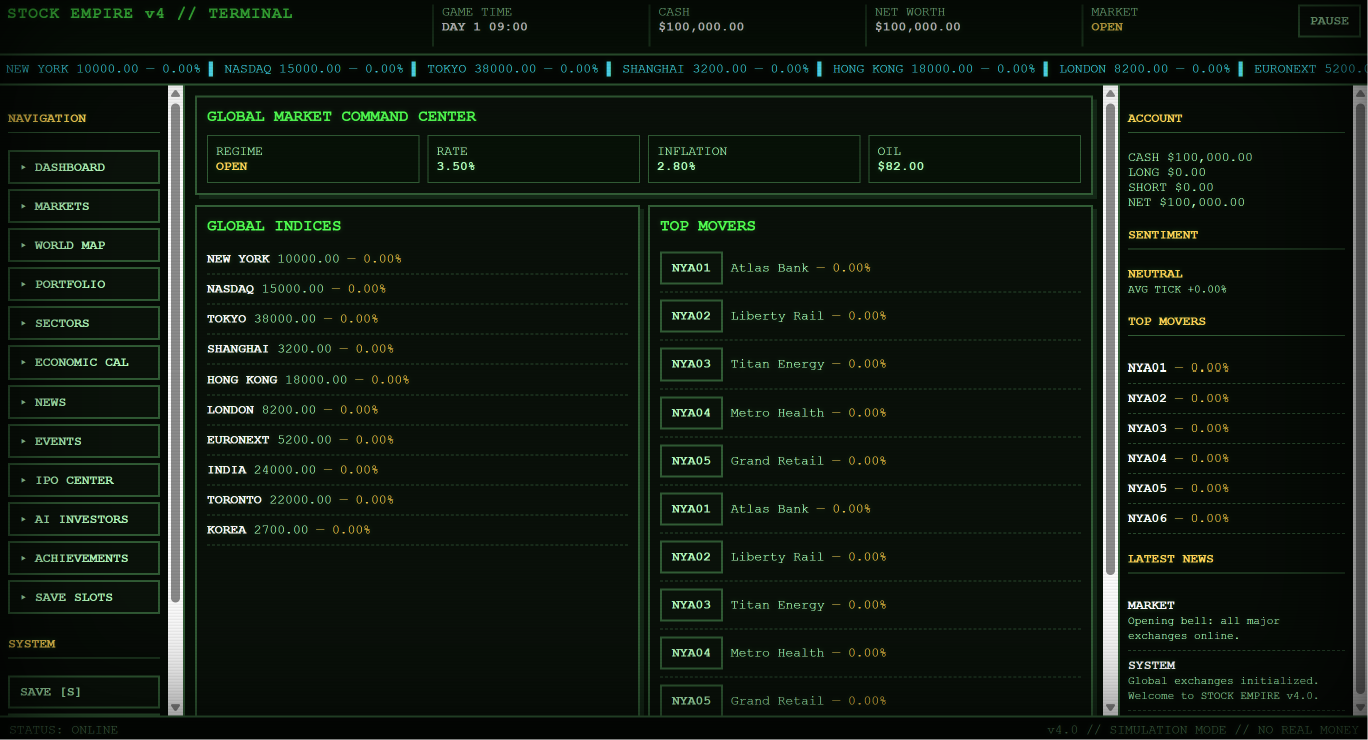Click TORONTO 22000.00 index row
The width and height of the screenshot is (1368, 740).
coord(417,500)
